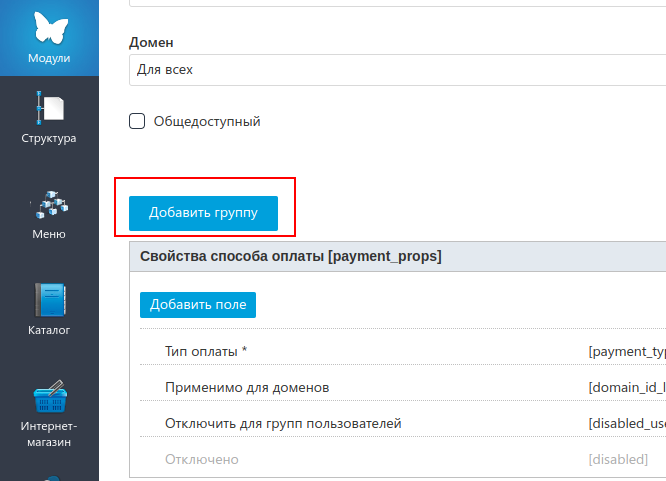Image resolution: width=666 pixels, height=481 pixels.
Task: Click Отключить для групп пользователей field
Action: [282, 423]
